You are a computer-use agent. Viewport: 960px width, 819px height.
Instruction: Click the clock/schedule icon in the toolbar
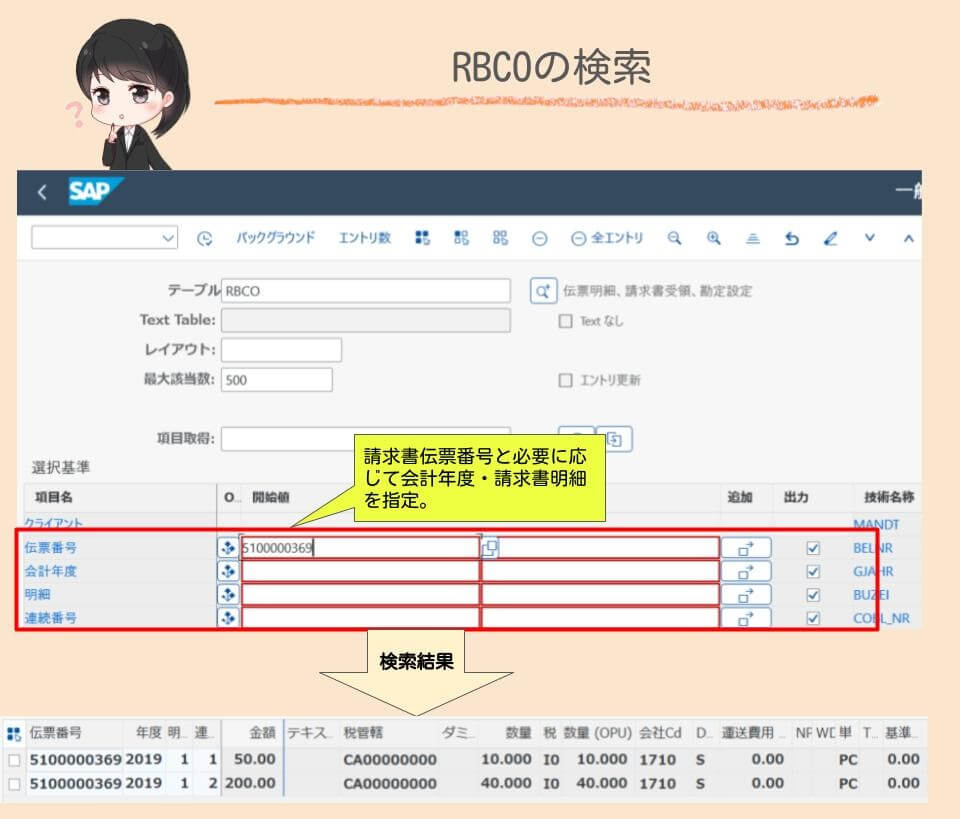(x=205, y=237)
